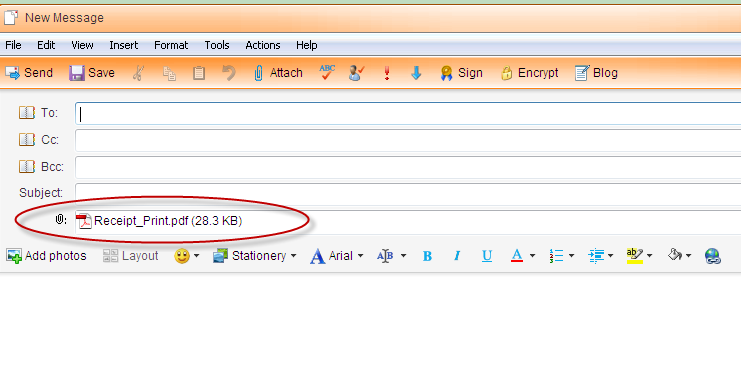Click the message body area
Viewport: 741px width, 392px height.
(370, 332)
